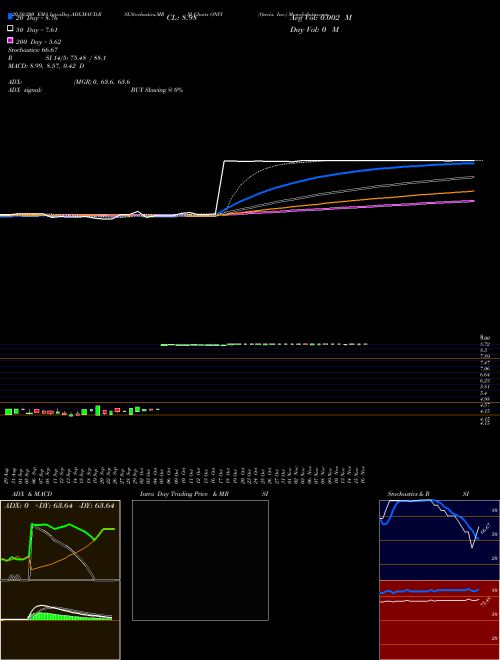Click the thick blue 20 Day average line
Image resolution: width=500 pixels, height=660 pixels.
coord(345,173)
